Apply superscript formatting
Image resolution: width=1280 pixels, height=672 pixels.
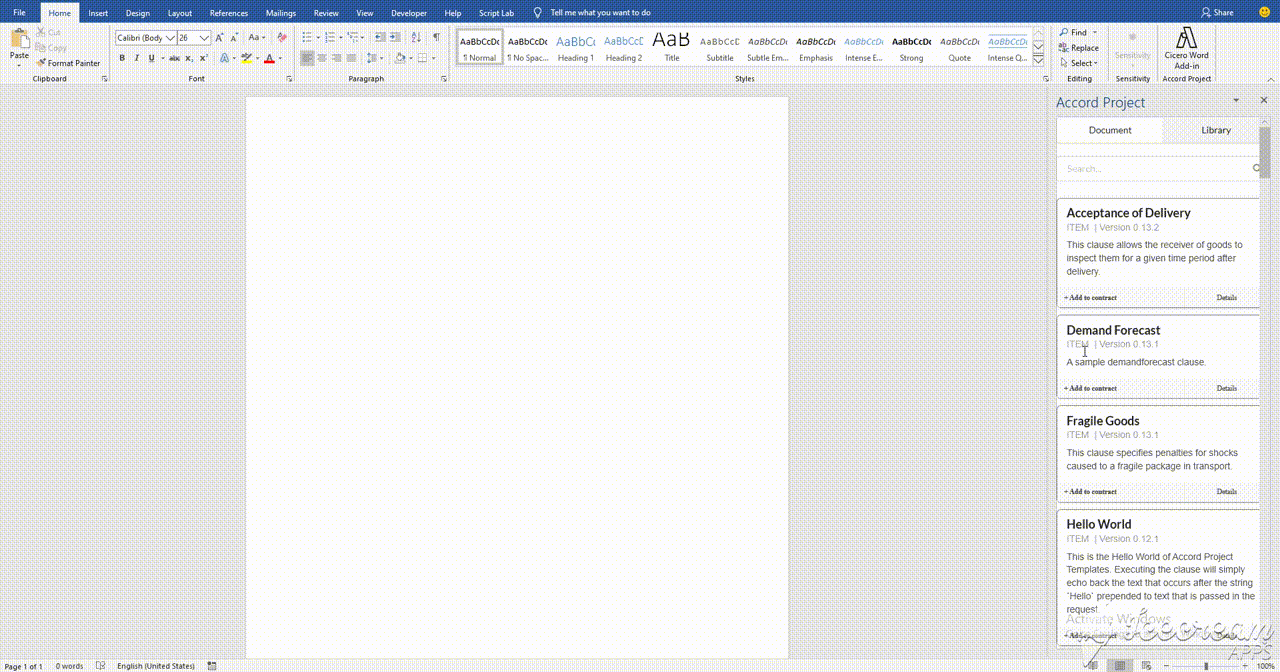click(203, 58)
